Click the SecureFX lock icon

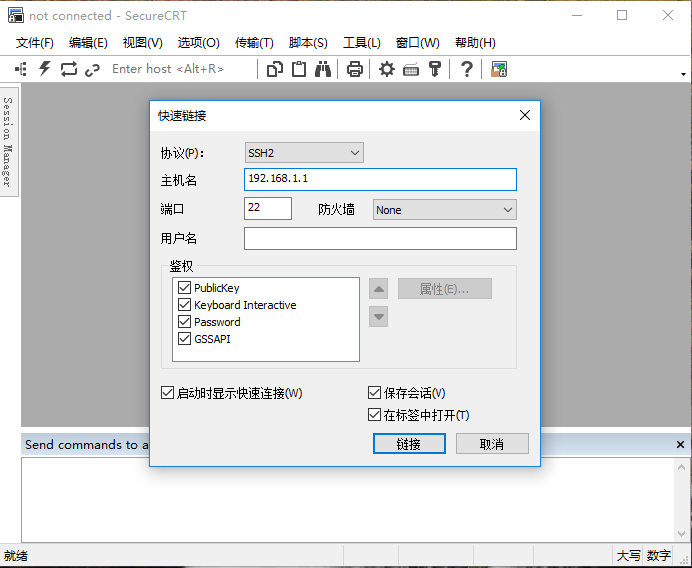pos(499,69)
